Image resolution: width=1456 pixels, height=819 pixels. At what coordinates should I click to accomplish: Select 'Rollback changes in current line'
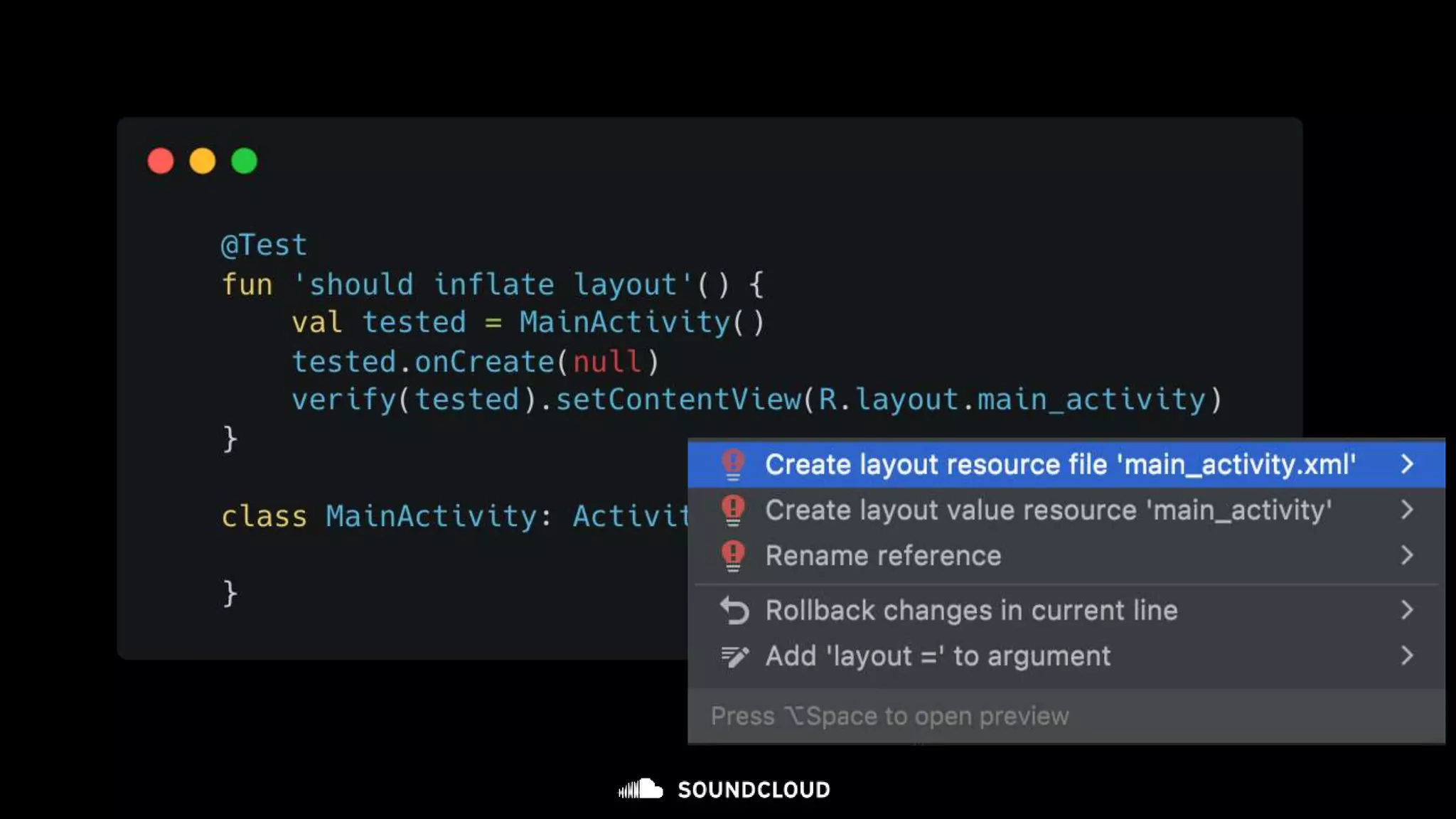click(971, 610)
